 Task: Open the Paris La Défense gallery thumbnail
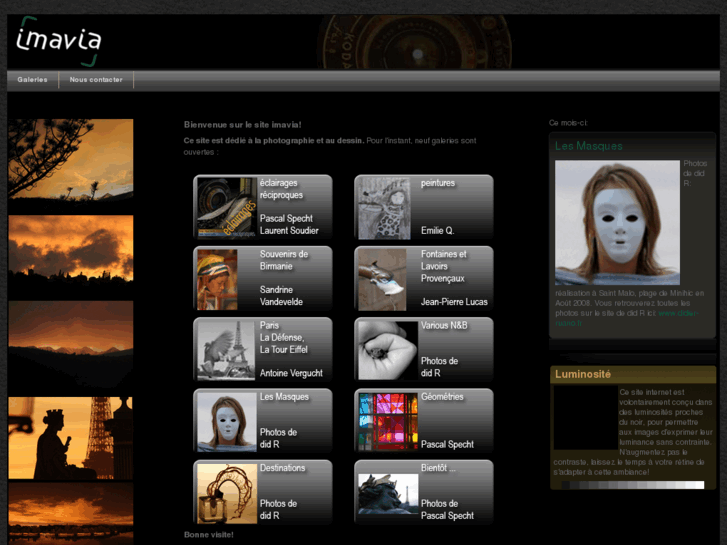pyautogui.click(x=226, y=351)
